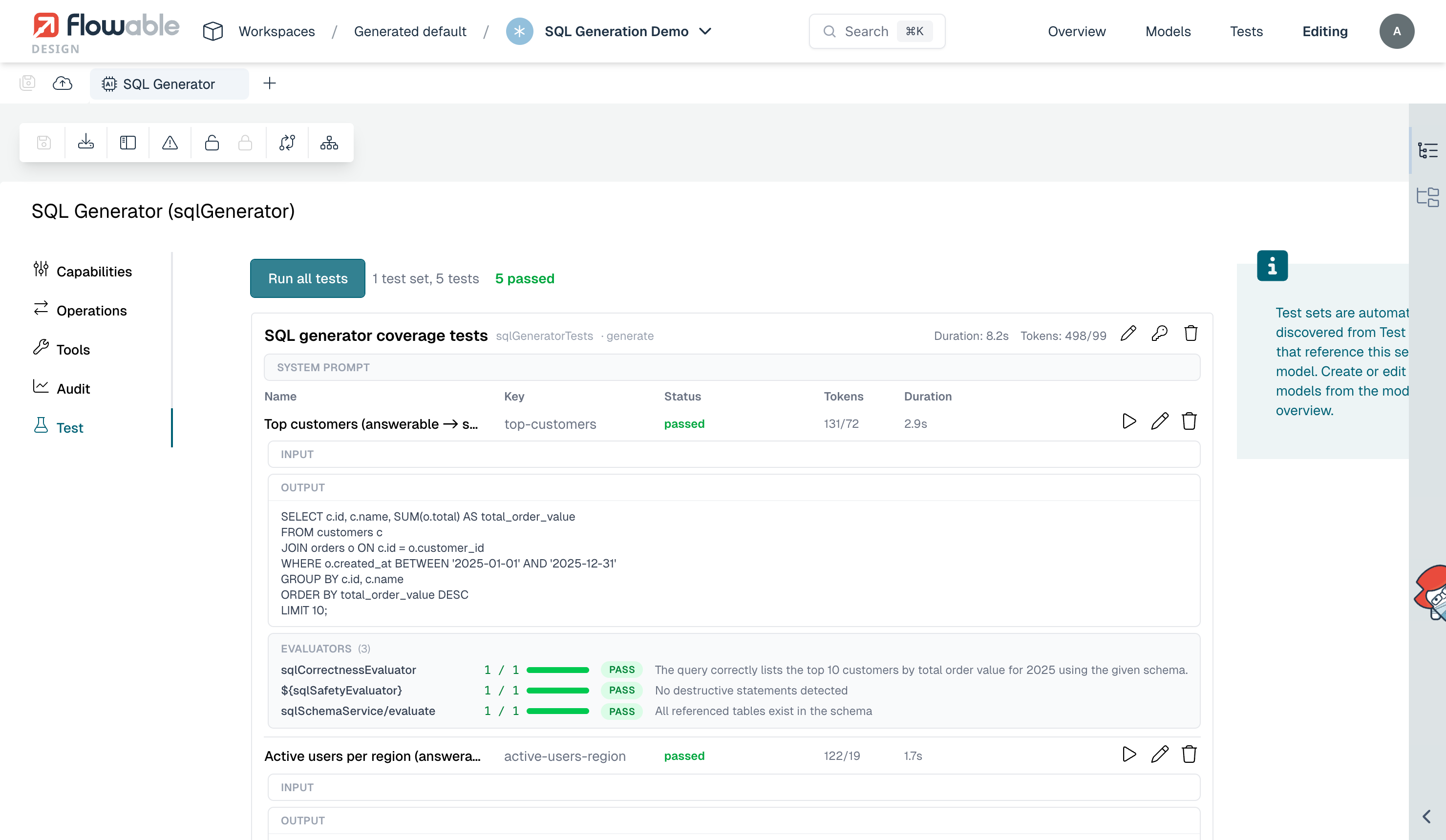
Task: Open the Tools section
Action: coord(62,349)
